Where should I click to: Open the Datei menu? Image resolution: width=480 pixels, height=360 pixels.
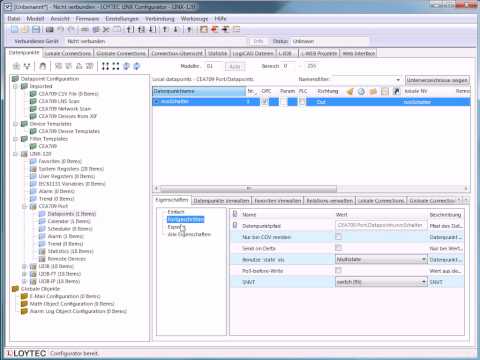pos(14,19)
